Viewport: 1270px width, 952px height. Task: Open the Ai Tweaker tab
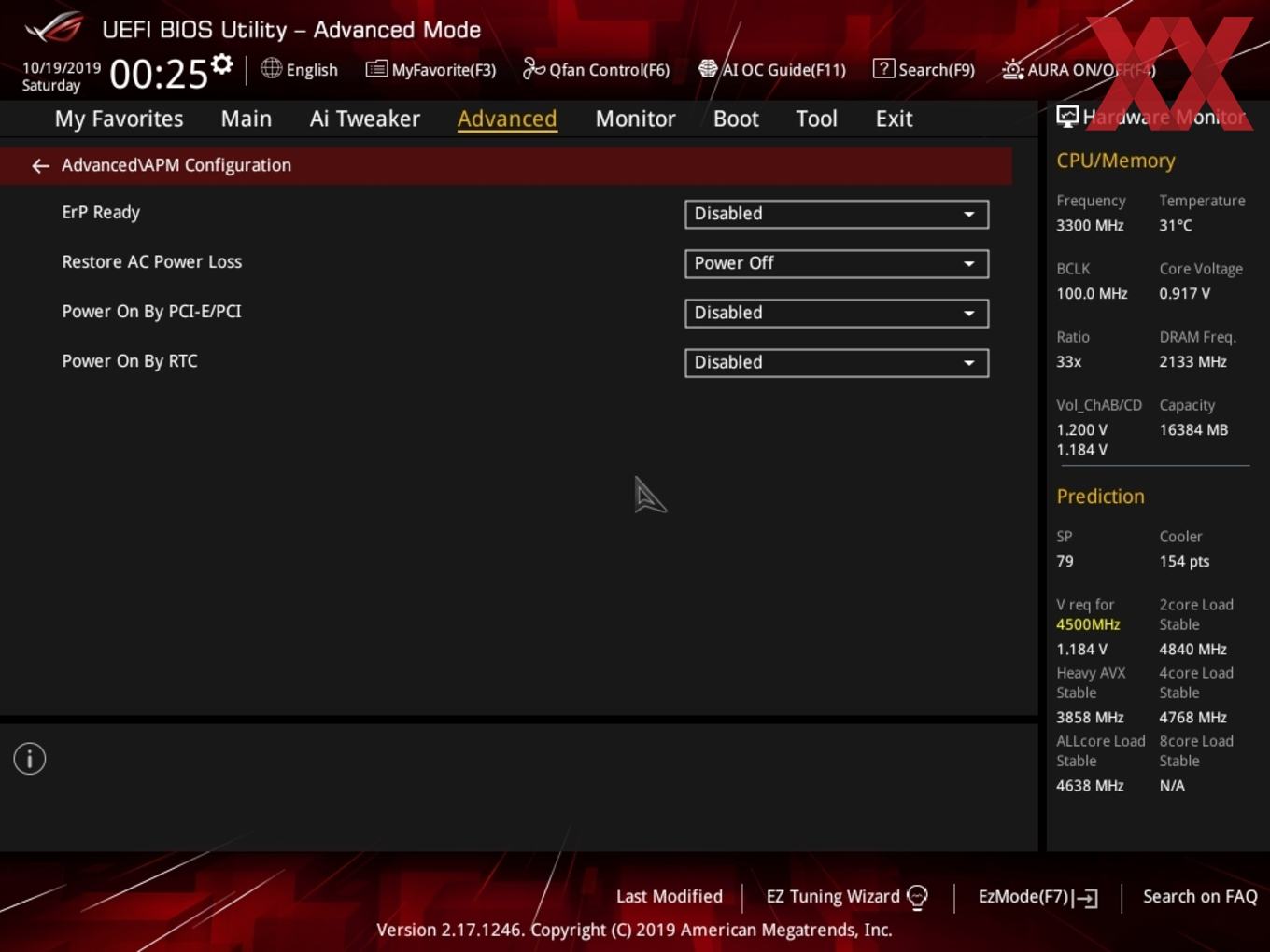pos(365,119)
